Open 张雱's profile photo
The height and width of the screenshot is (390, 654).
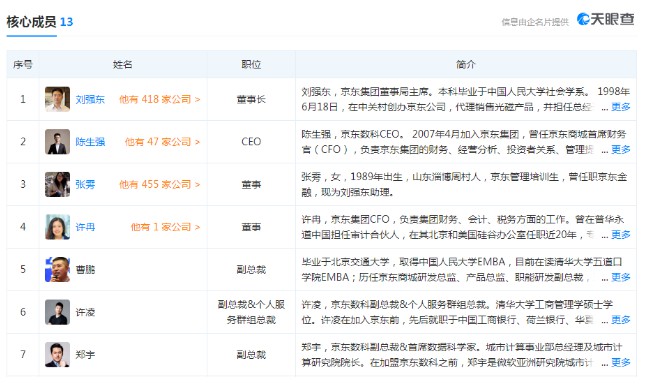58,184
